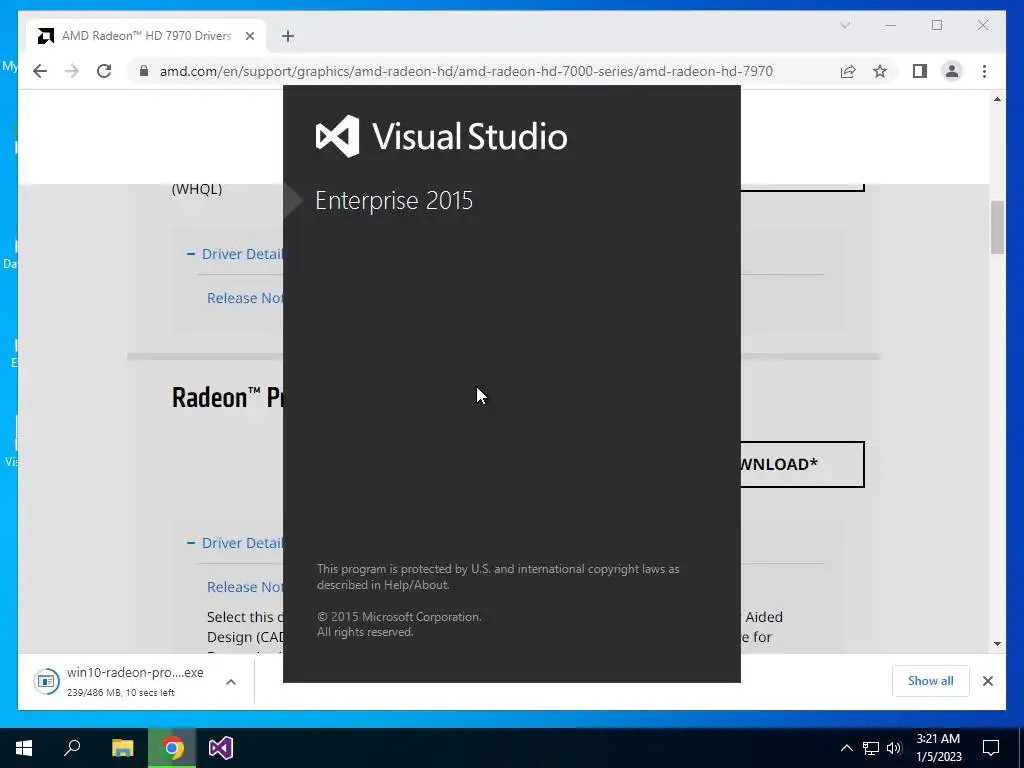The height and width of the screenshot is (768, 1024).
Task: Open the Windows notification center
Action: click(x=991, y=748)
